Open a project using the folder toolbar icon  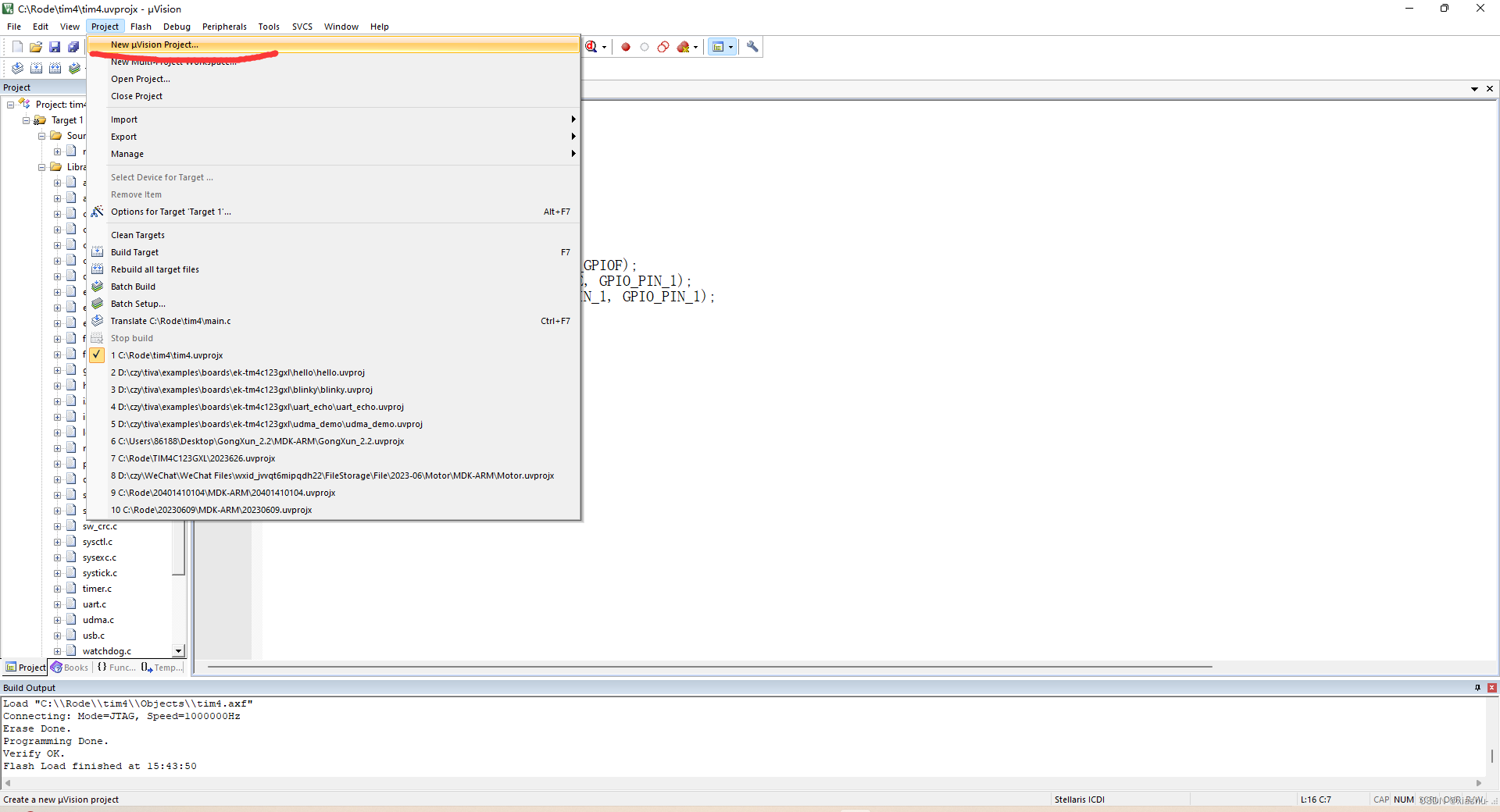(x=36, y=46)
